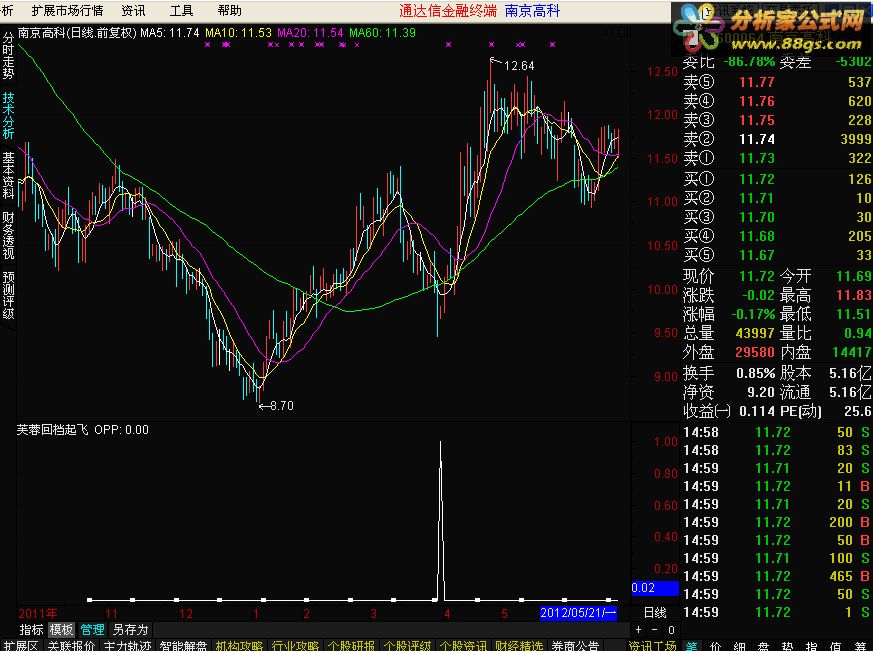
Task: Open the 基本资料 side tab
Action: tap(8, 175)
